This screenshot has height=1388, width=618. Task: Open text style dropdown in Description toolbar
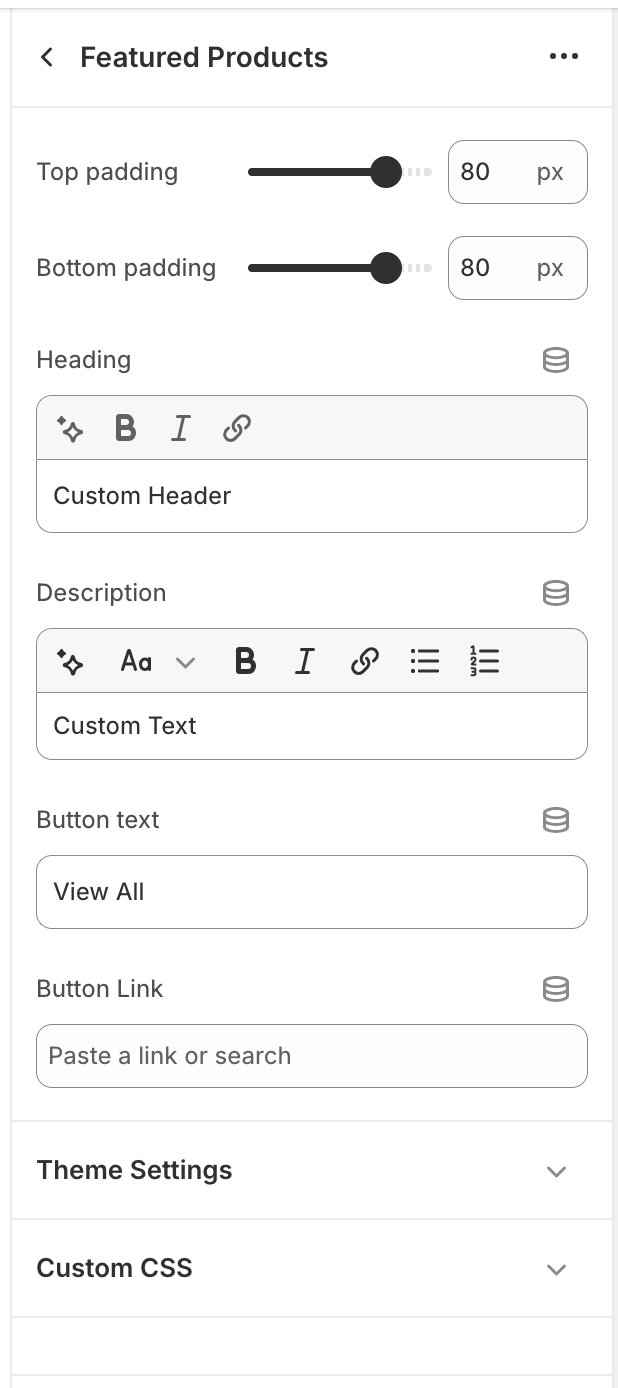pos(157,661)
